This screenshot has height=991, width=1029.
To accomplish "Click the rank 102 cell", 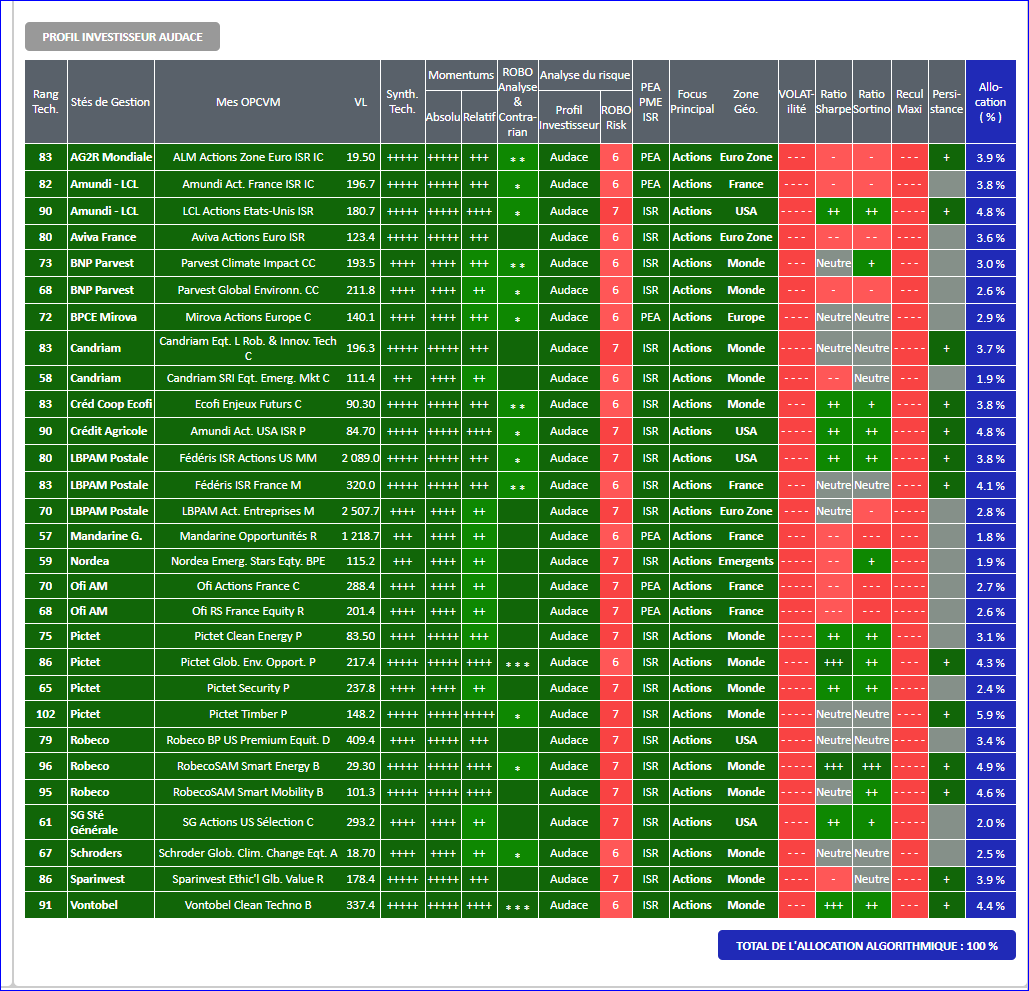I will [x=45, y=713].
